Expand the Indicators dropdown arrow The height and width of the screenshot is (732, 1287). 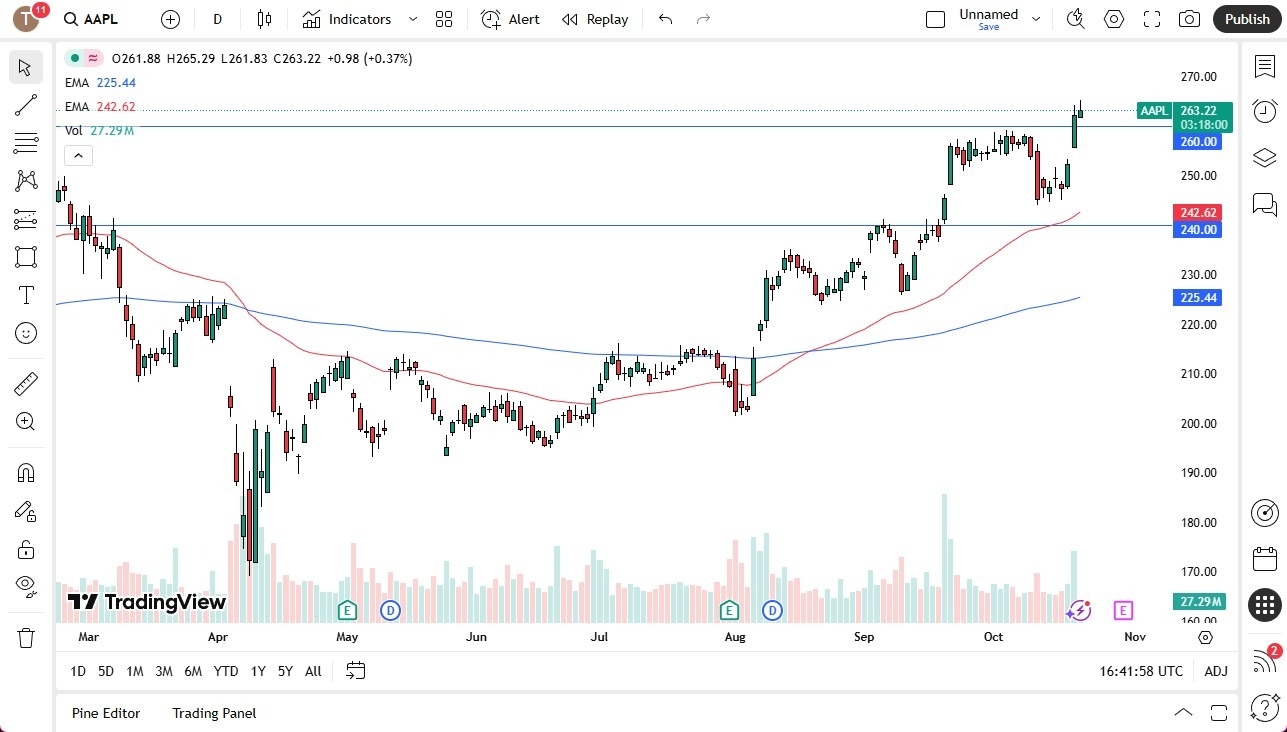(x=412, y=18)
